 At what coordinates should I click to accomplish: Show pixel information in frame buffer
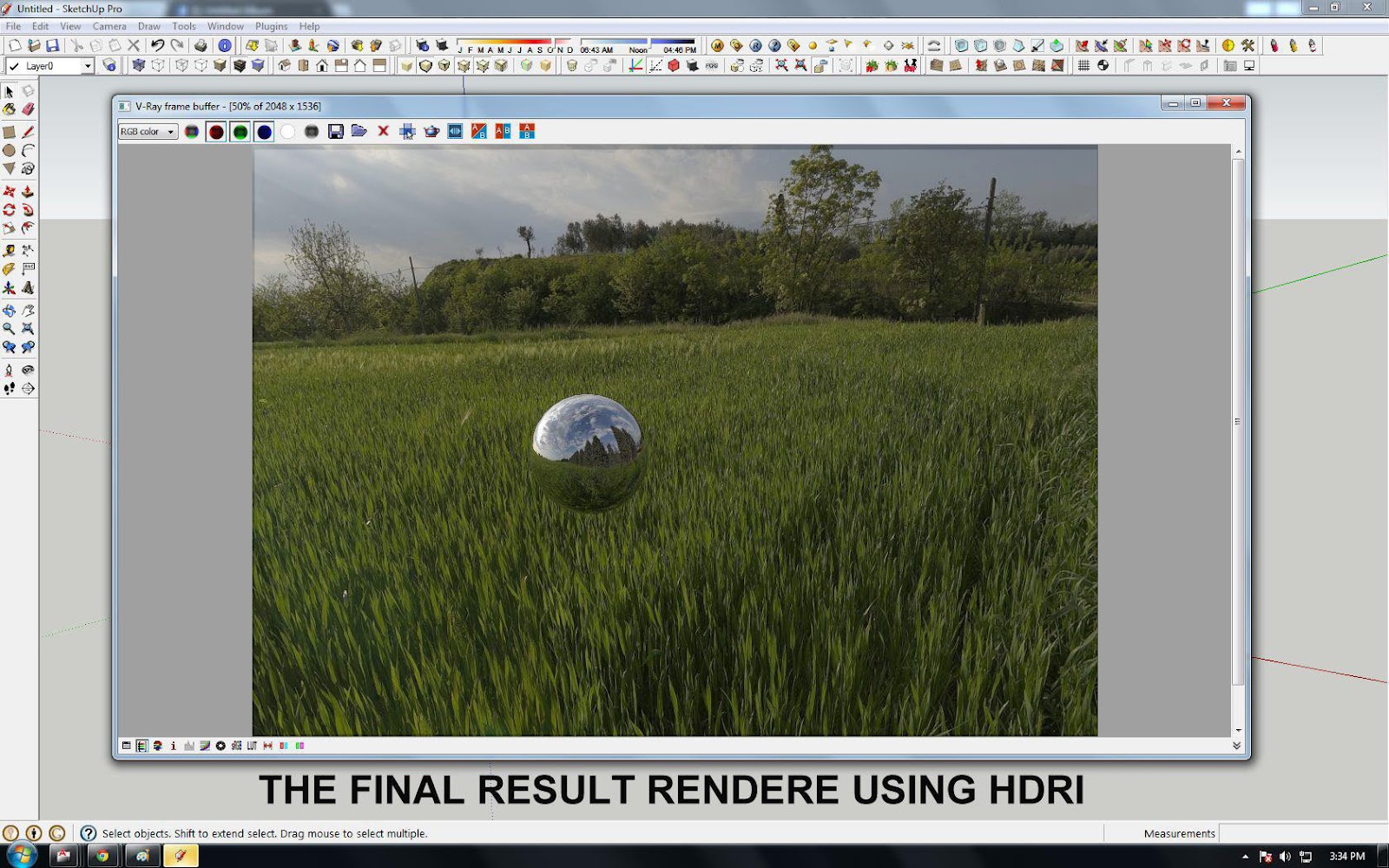pyautogui.click(x=174, y=745)
